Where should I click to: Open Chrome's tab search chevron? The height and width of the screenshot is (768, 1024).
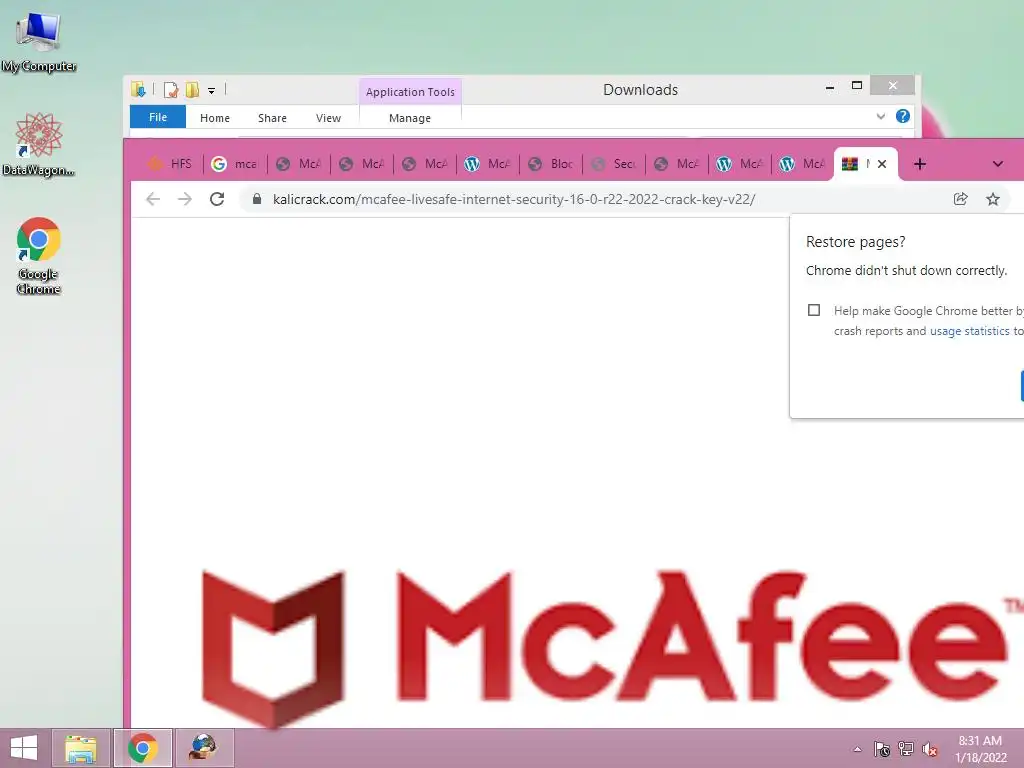point(997,164)
